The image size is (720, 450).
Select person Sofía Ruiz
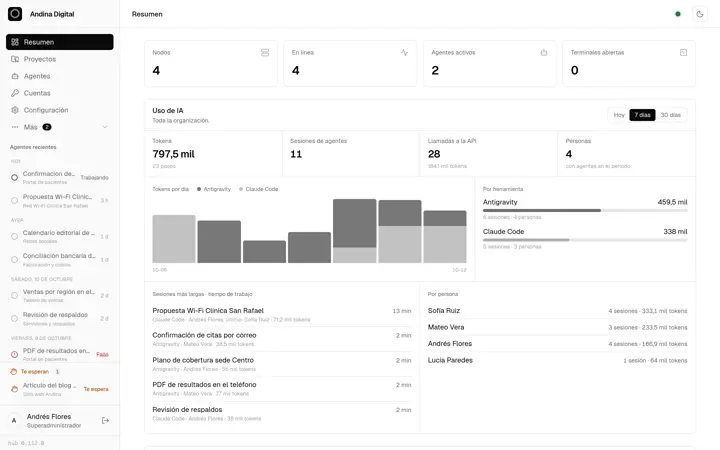pos(557,311)
